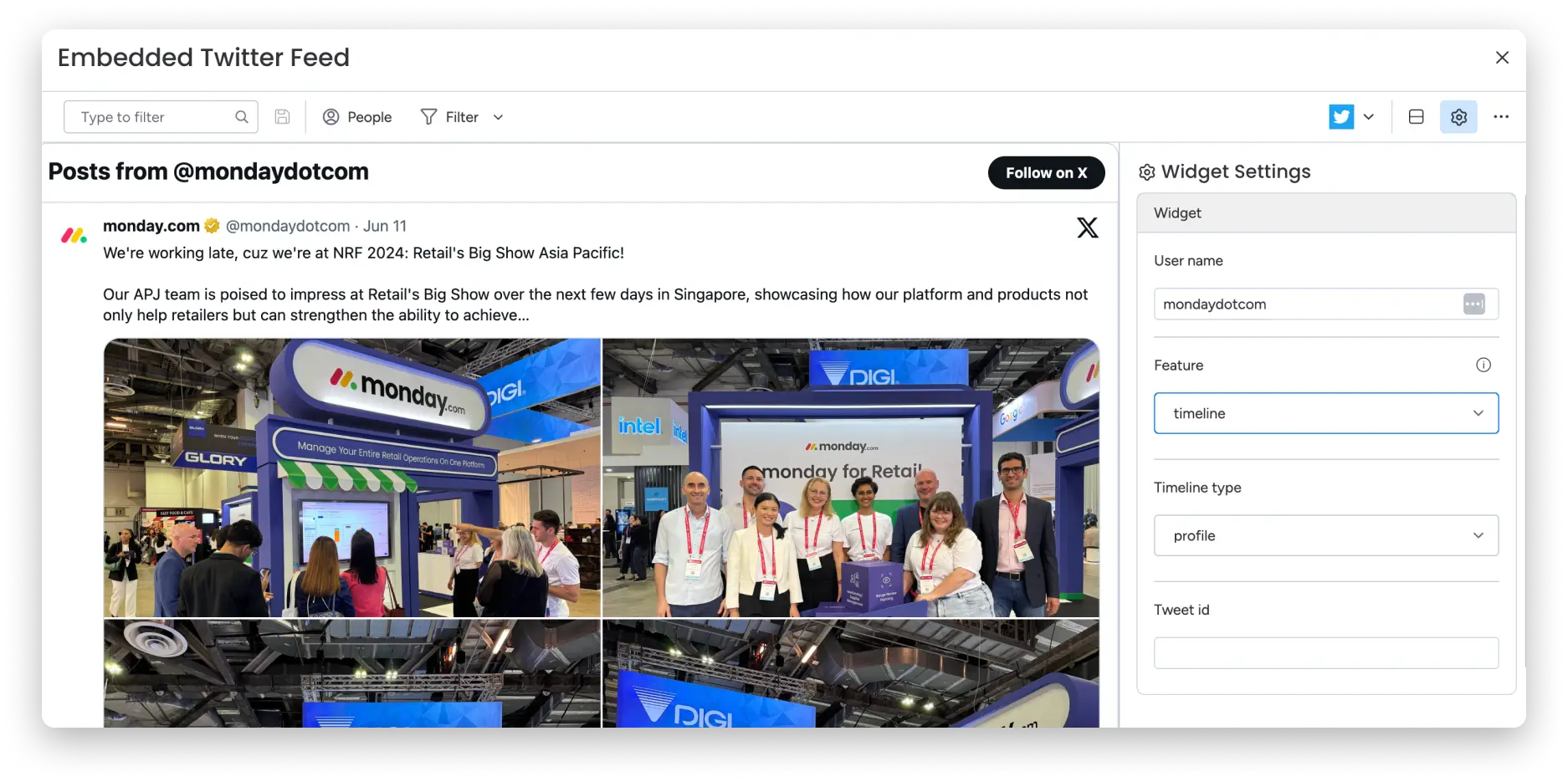Click the "Tweet id" label
Image resolution: width=1568 pixels, height=782 pixels.
(x=1181, y=610)
